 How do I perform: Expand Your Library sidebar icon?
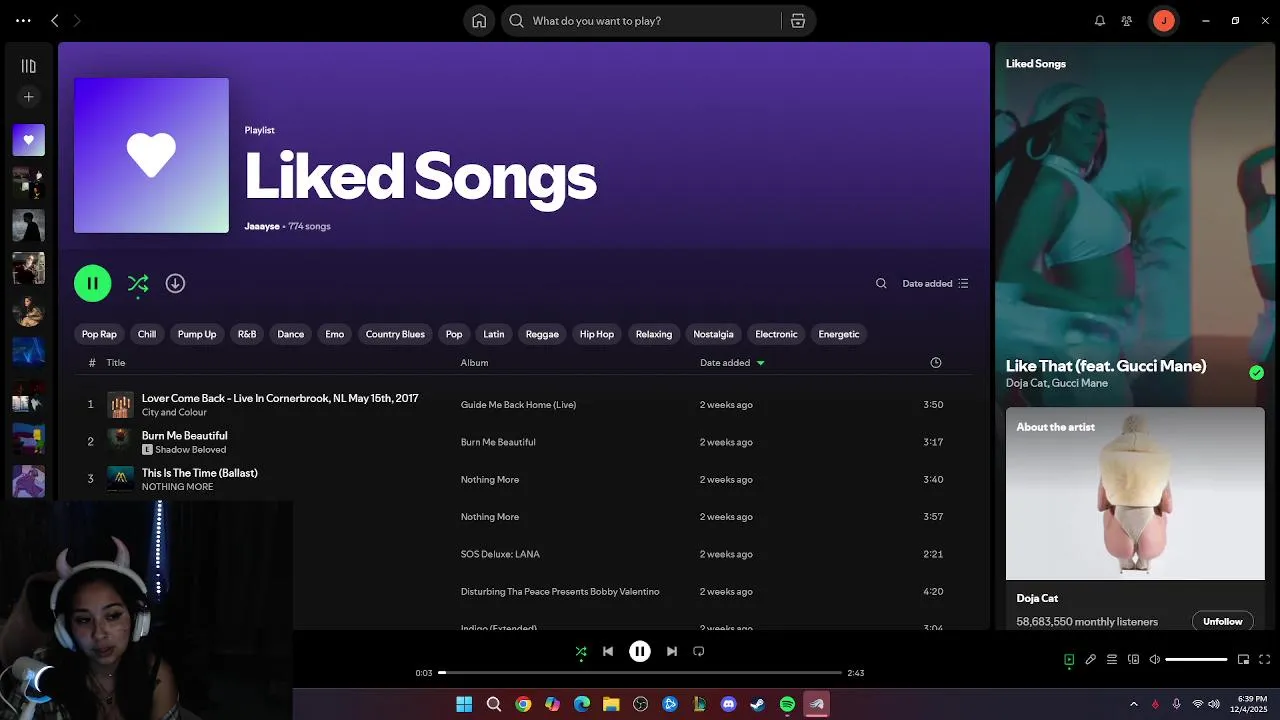tap(28, 66)
